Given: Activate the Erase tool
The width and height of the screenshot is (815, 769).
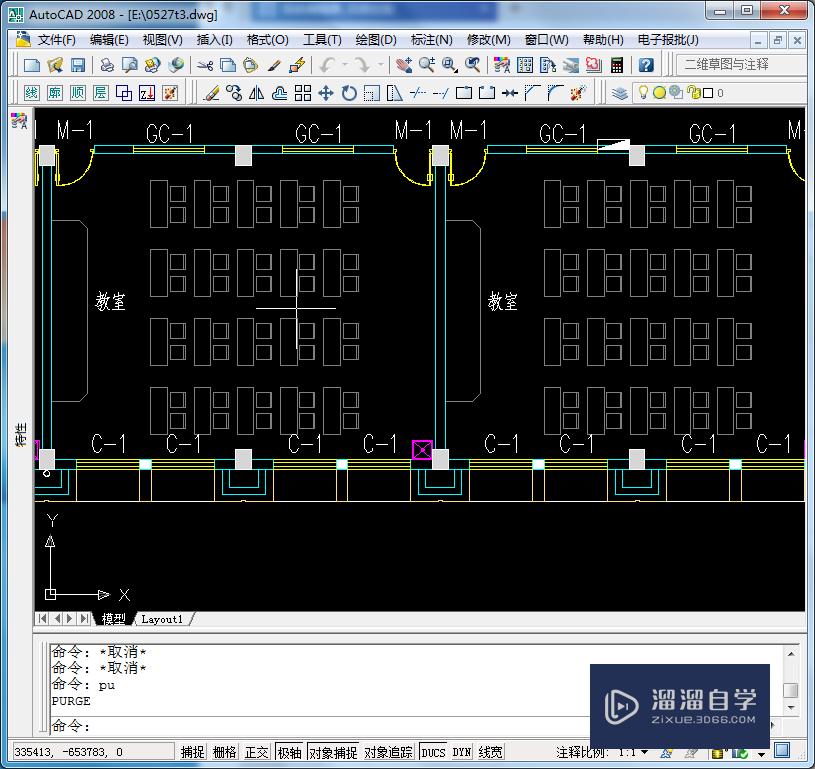Looking at the screenshot, I should (213, 92).
